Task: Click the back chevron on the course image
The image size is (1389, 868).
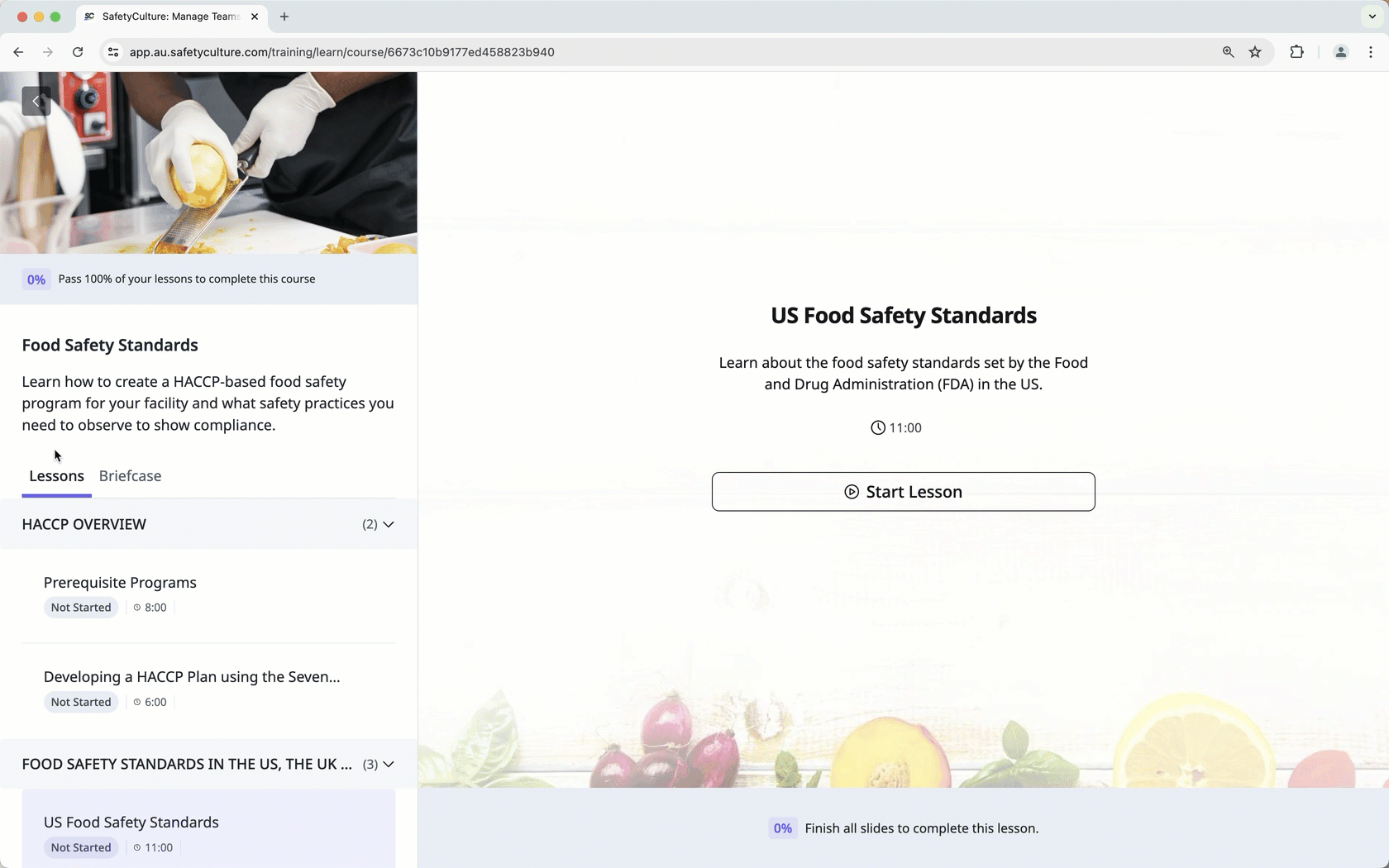Action: [36, 101]
